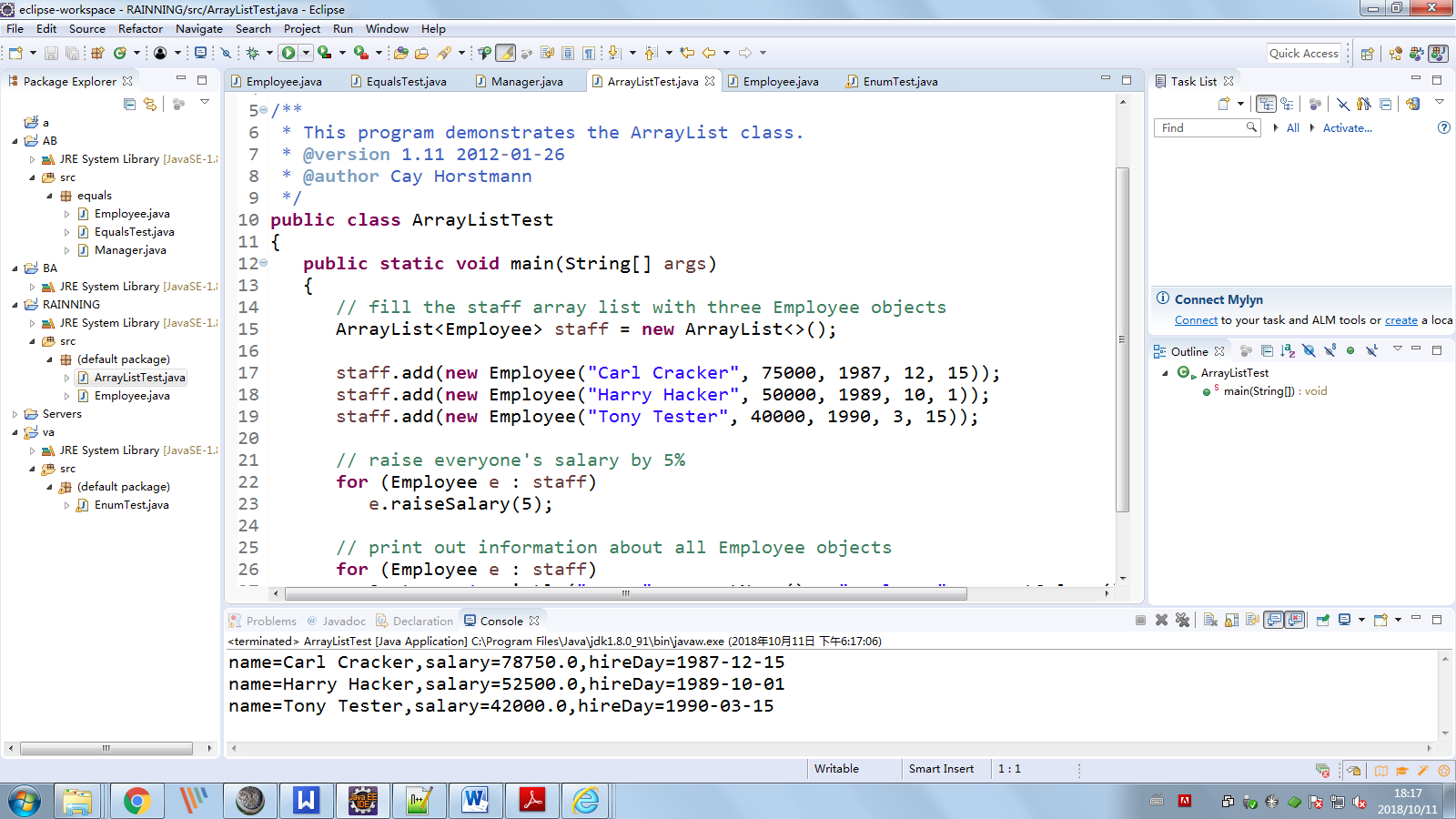
Task: Collapse the equals package node
Action: click(x=49, y=196)
